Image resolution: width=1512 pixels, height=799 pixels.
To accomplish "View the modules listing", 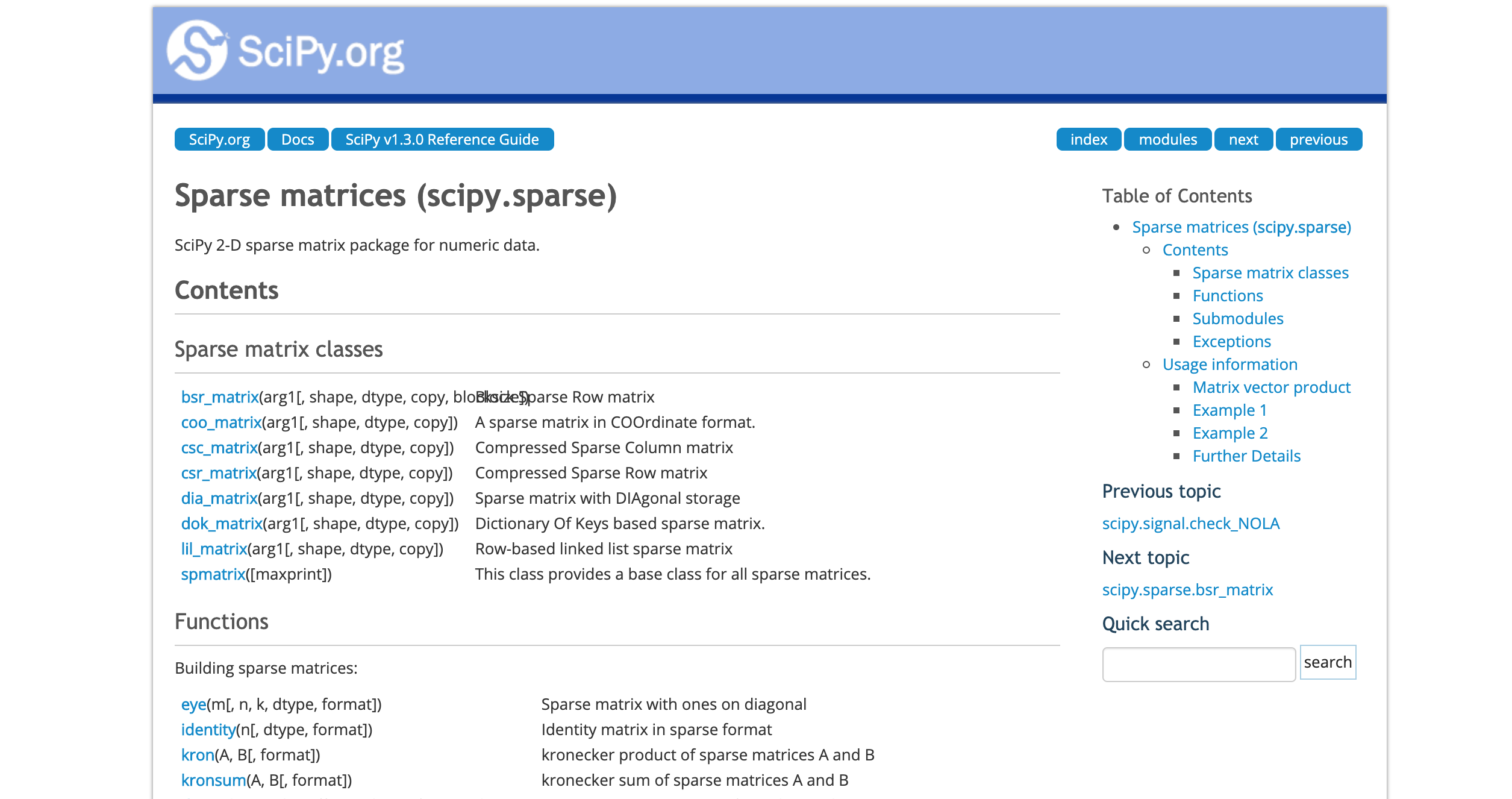I will pos(1167,139).
